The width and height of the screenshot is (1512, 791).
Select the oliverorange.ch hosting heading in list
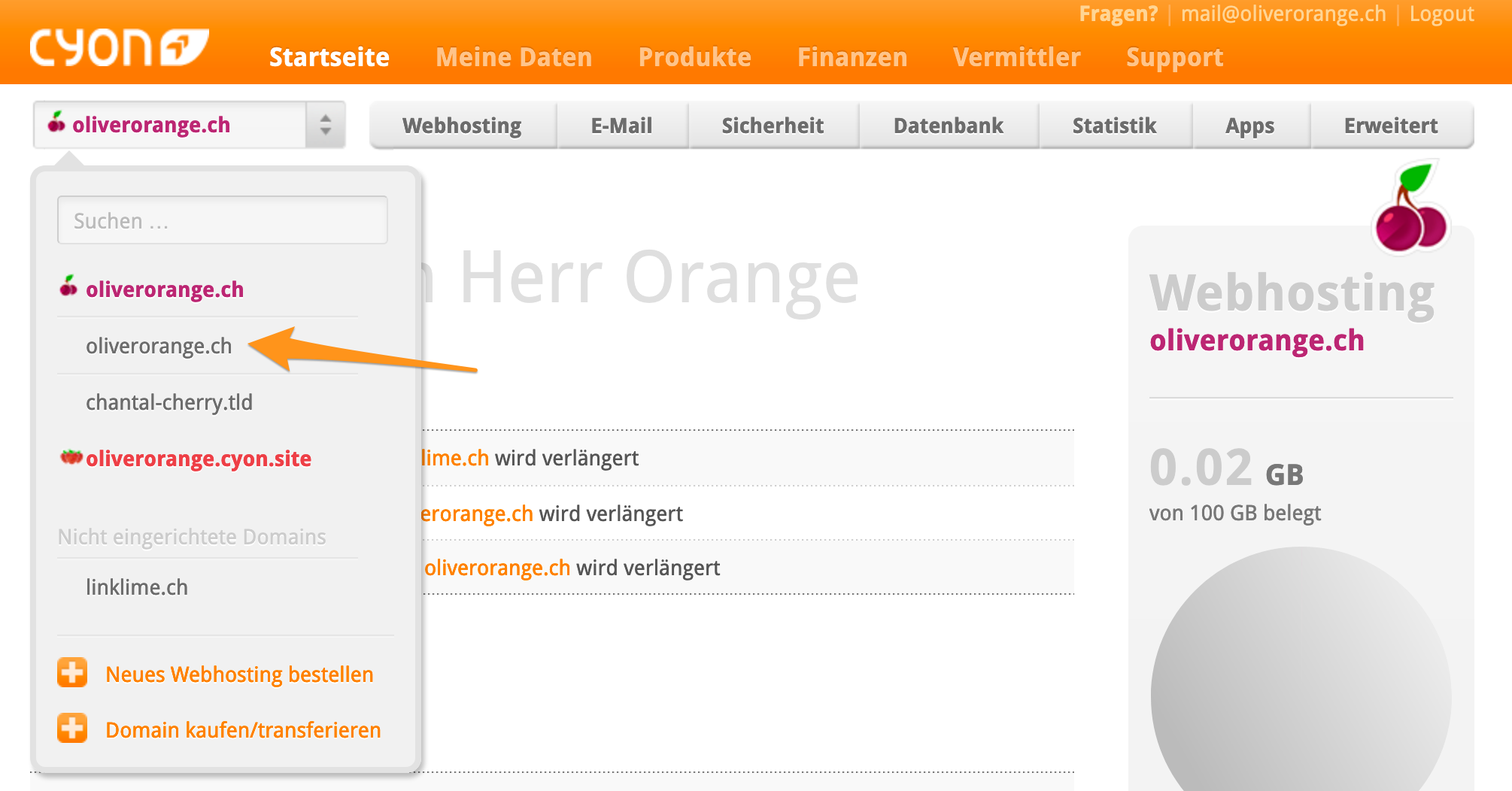coord(165,289)
